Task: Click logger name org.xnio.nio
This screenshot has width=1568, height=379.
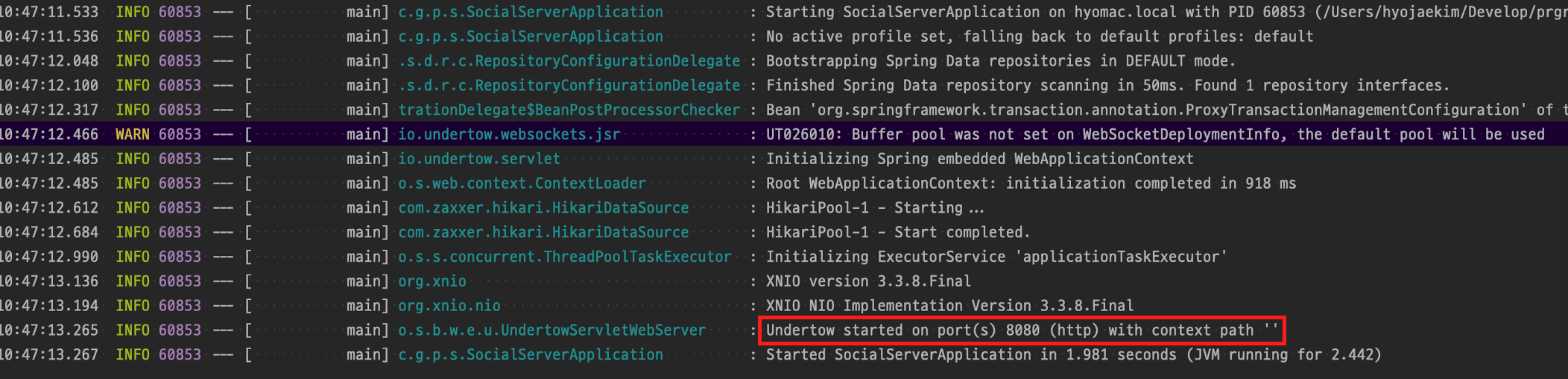Action: coord(449,306)
